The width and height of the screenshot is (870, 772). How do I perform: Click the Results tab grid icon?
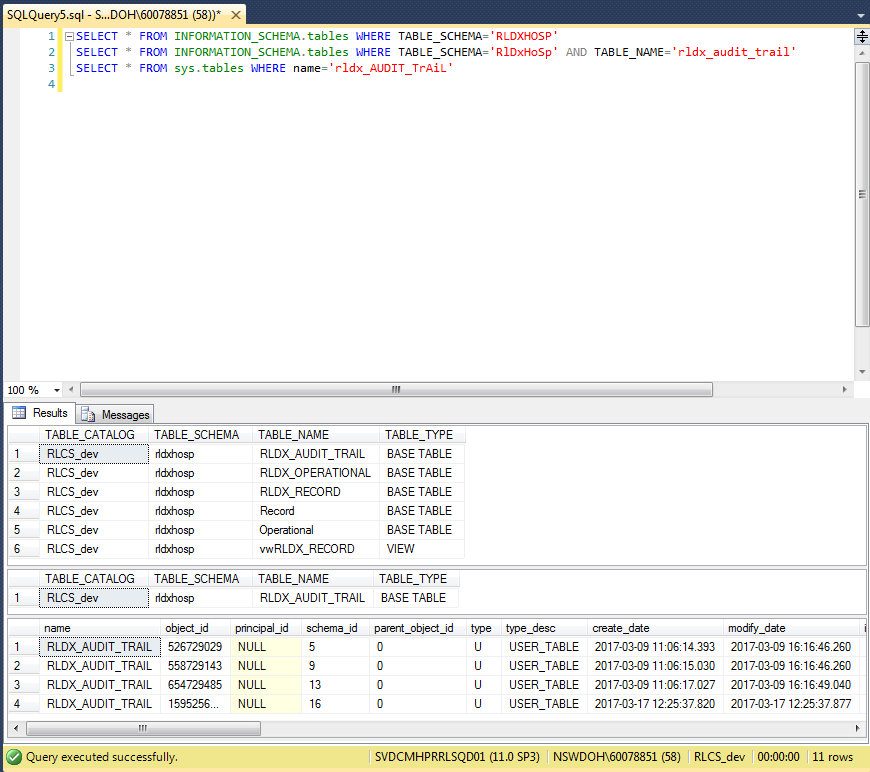19,413
